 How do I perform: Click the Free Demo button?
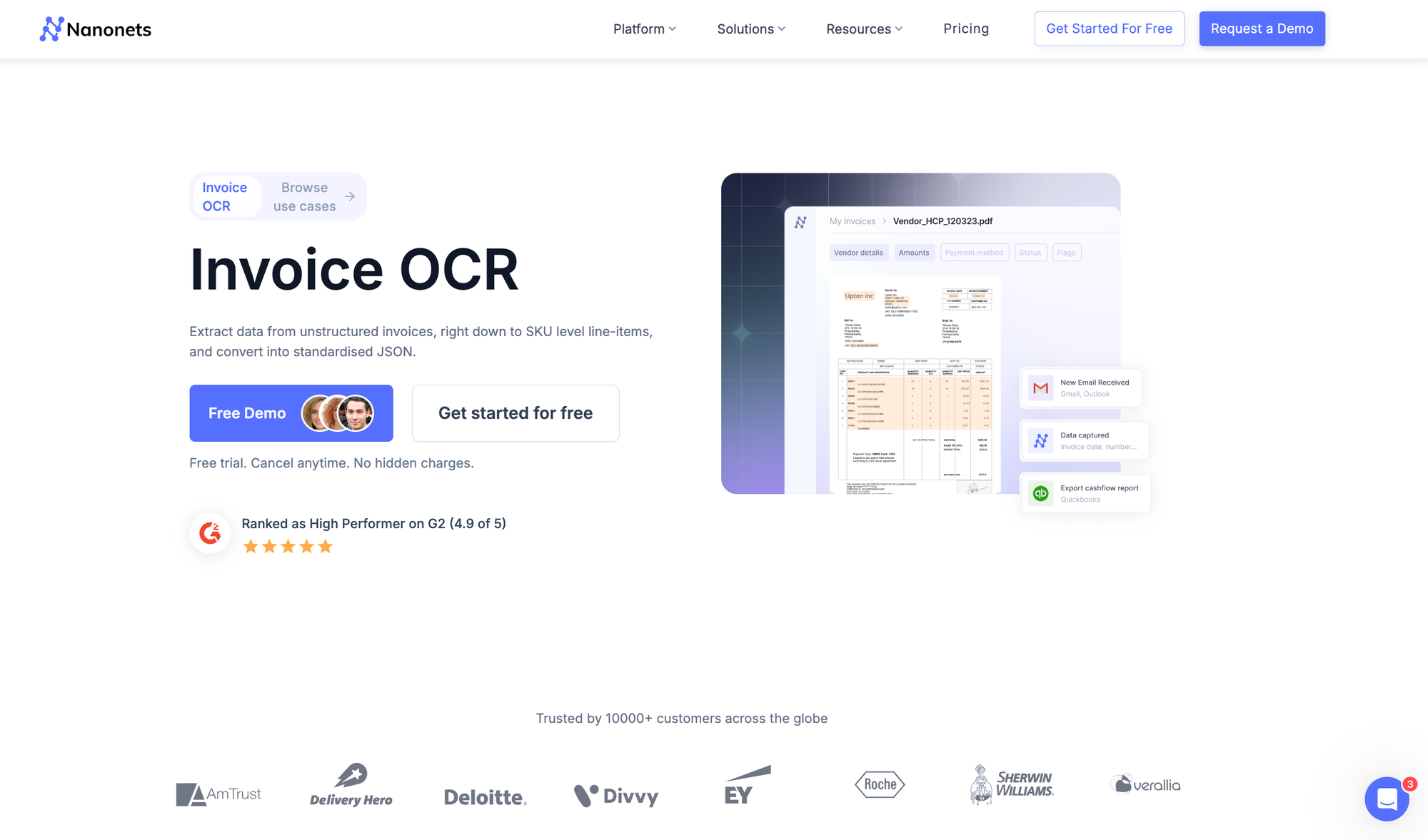click(x=291, y=413)
